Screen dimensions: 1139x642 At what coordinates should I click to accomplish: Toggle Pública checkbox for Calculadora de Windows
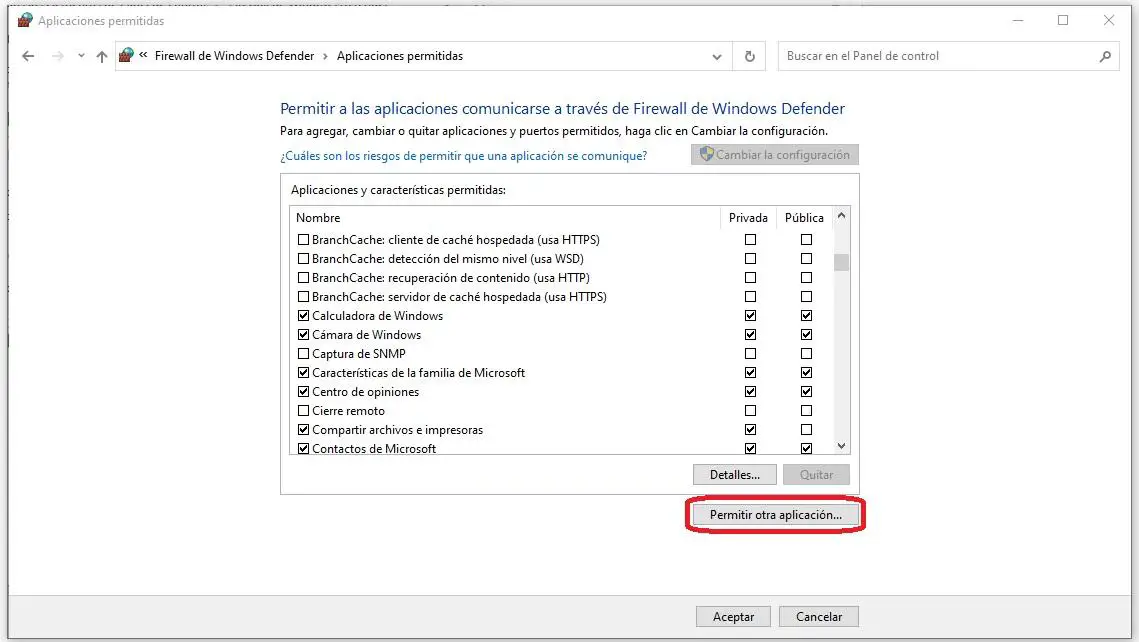point(806,315)
